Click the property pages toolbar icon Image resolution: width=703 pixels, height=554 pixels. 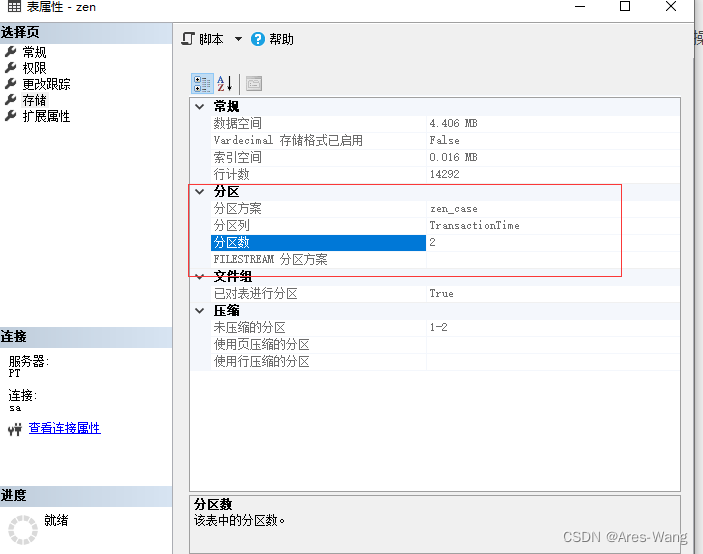point(254,84)
